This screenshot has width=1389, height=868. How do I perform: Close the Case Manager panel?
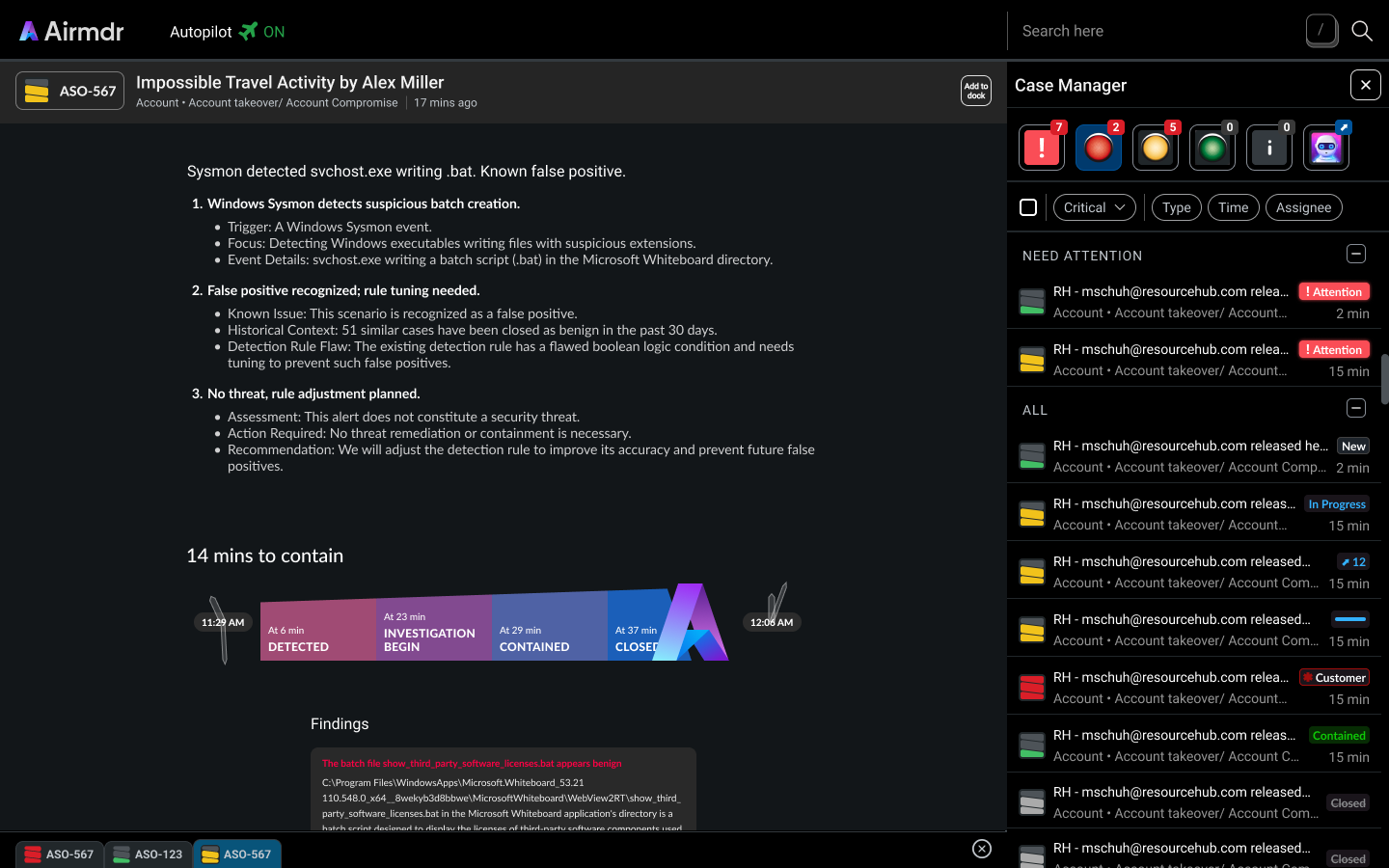[x=1365, y=85]
